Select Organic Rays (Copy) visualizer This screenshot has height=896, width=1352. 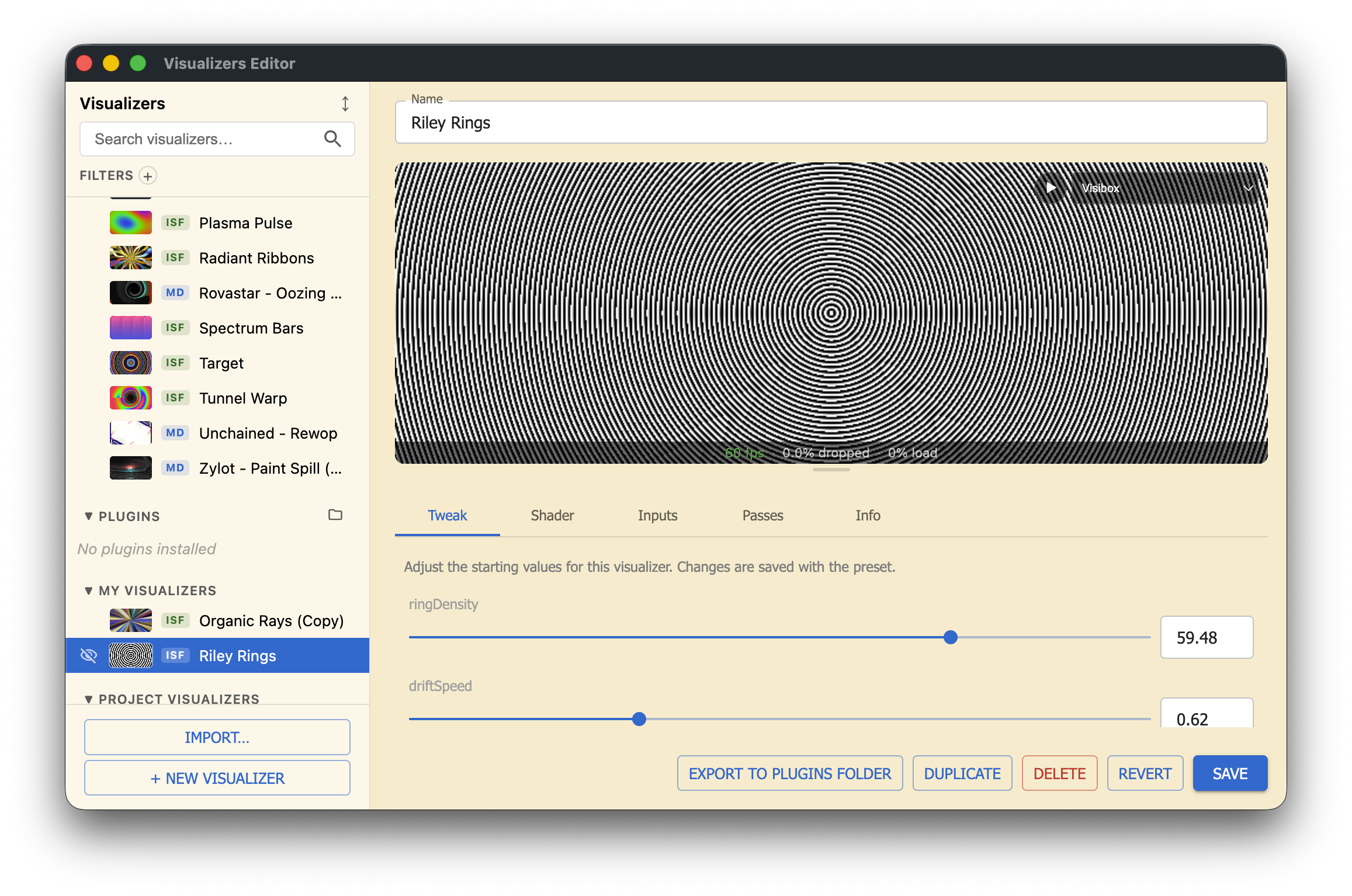point(217,620)
